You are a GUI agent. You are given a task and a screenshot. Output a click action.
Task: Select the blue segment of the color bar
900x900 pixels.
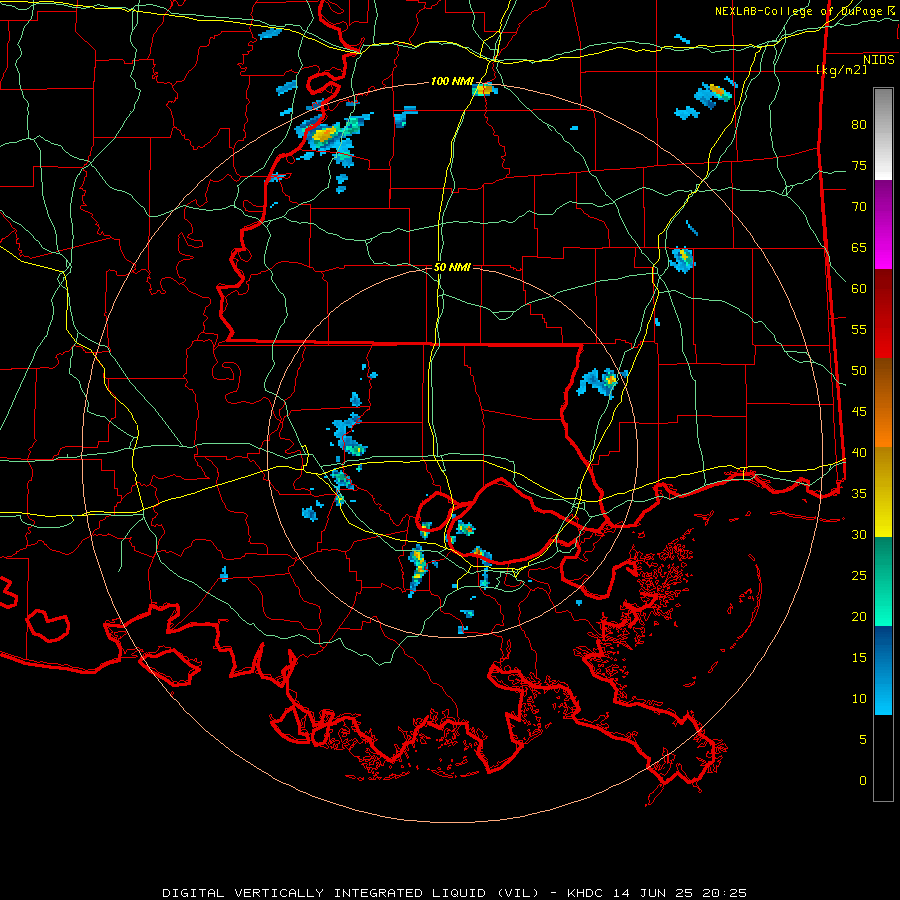click(x=883, y=670)
